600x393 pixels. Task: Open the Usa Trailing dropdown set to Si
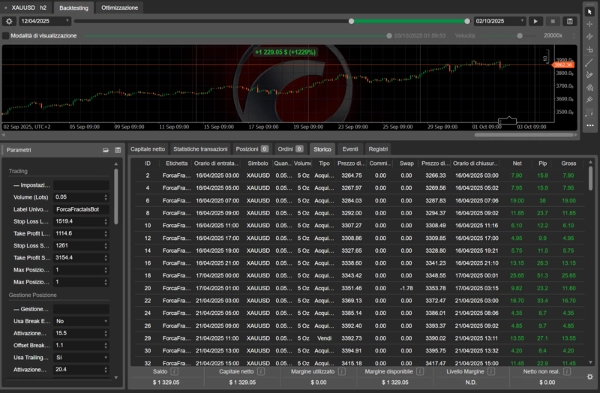81,357
